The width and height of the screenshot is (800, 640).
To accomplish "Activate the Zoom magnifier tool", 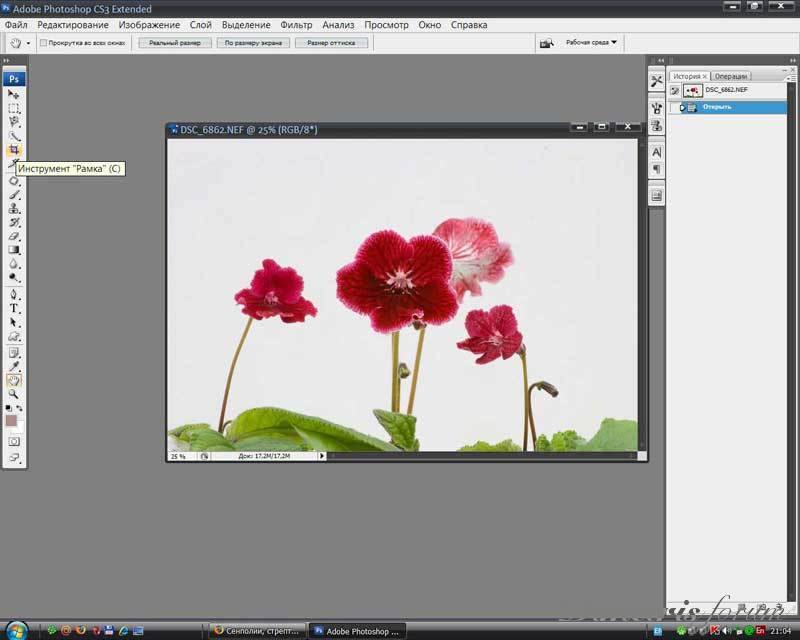I will click(14, 394).
